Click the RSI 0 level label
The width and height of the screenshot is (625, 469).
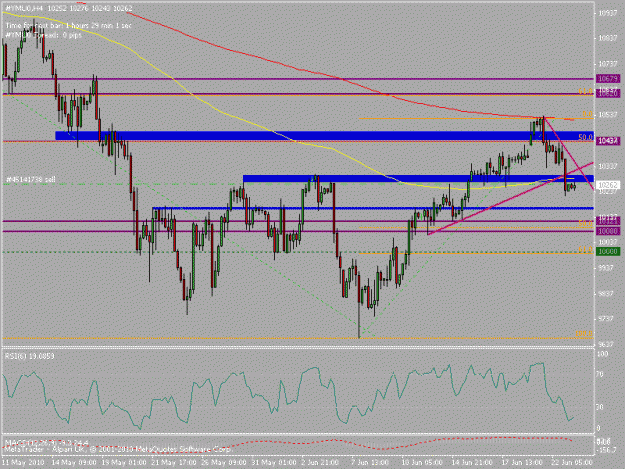coord(598,428)
